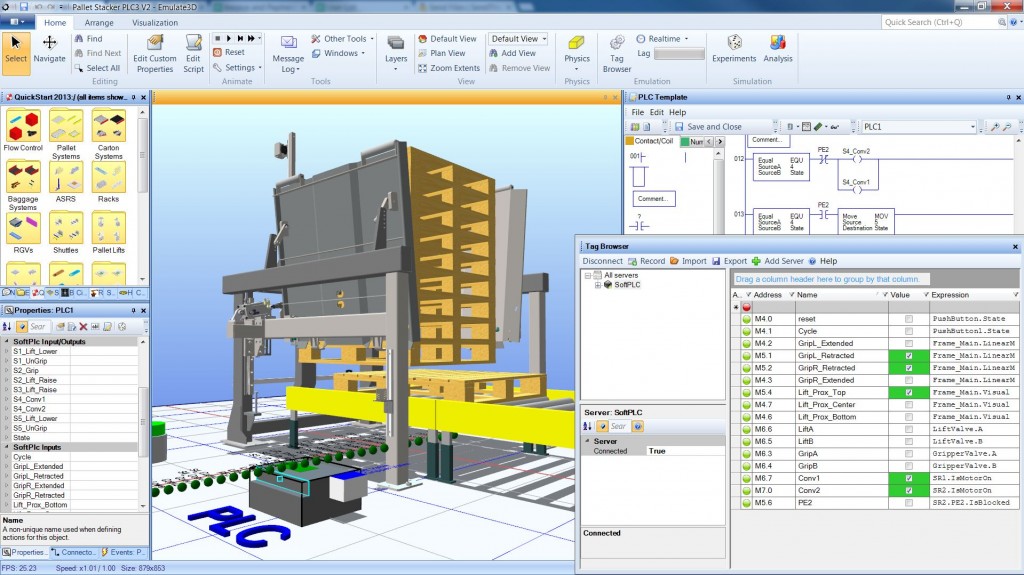
Task: Open the PLC1 dropdown in PLC Template
Action: pyautogui.click(x=920, y=127)
